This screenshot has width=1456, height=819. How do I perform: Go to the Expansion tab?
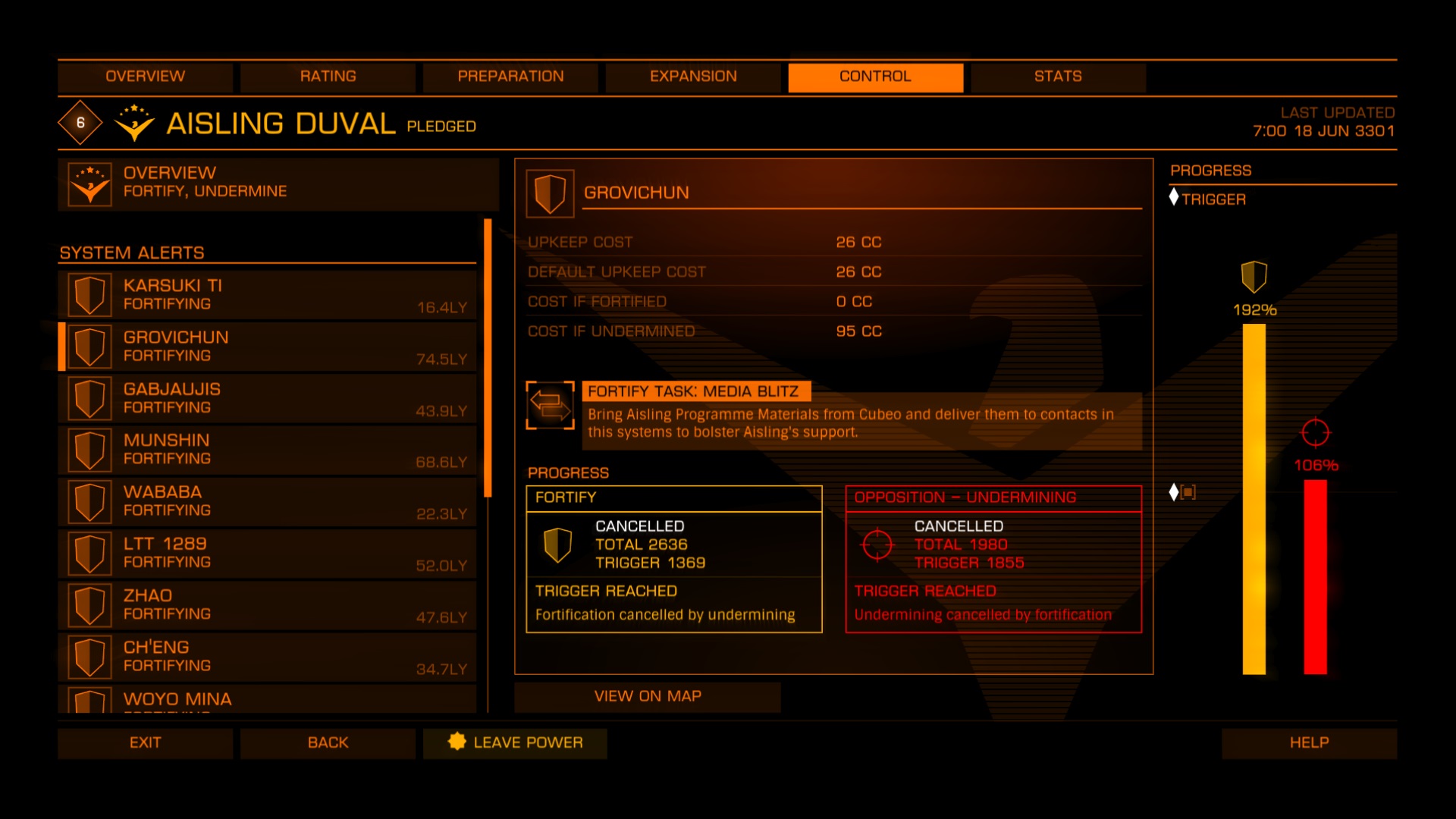(693, 77)
